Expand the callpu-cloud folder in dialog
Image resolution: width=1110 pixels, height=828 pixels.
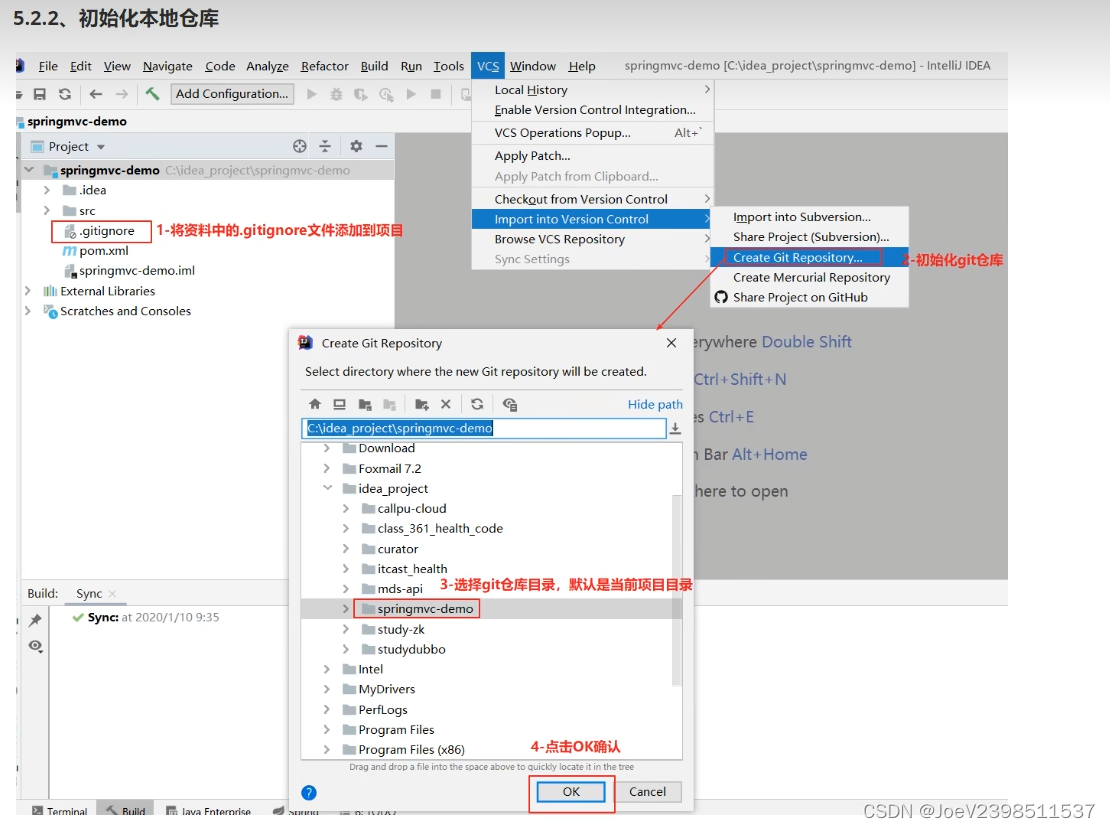[345, 508]
